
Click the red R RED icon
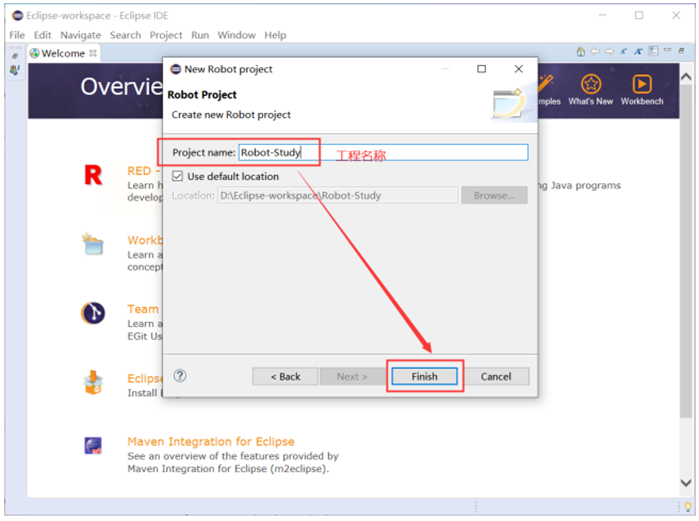click(93, 175)
